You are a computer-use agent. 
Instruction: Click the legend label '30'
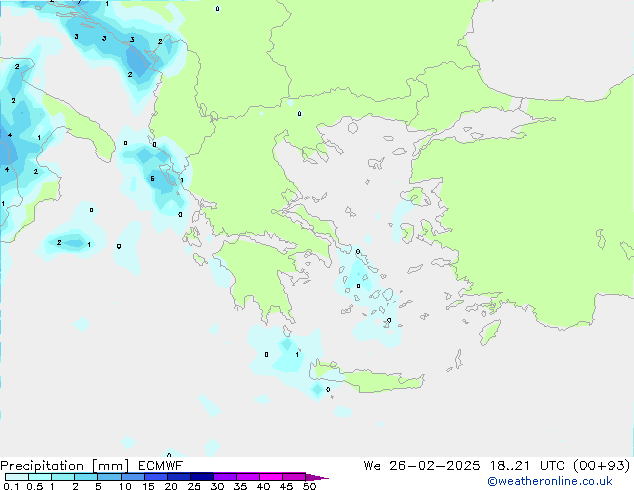[217, 486]
